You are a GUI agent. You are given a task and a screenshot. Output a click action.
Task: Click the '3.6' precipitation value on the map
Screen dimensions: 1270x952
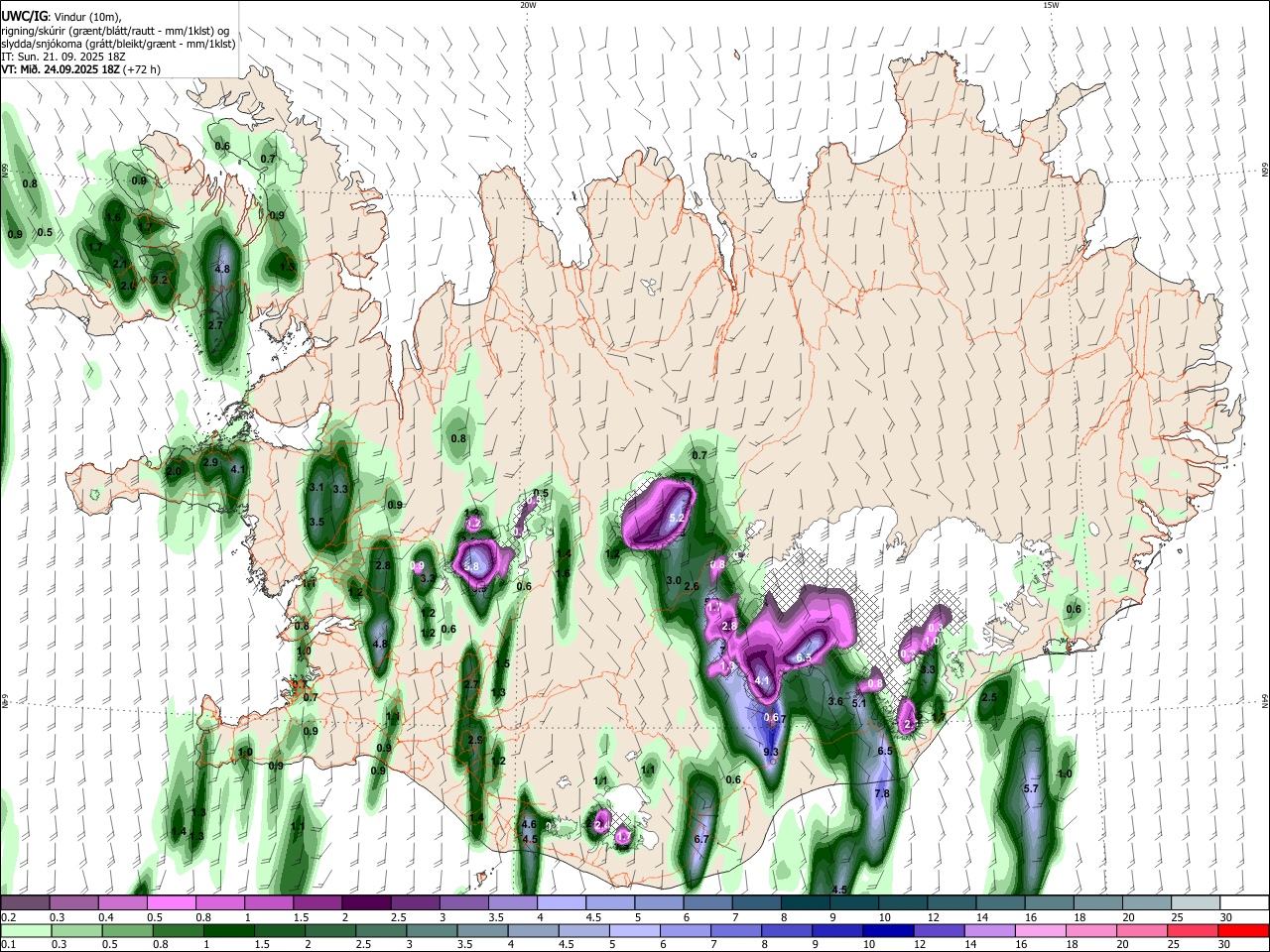tap(835, 701)
